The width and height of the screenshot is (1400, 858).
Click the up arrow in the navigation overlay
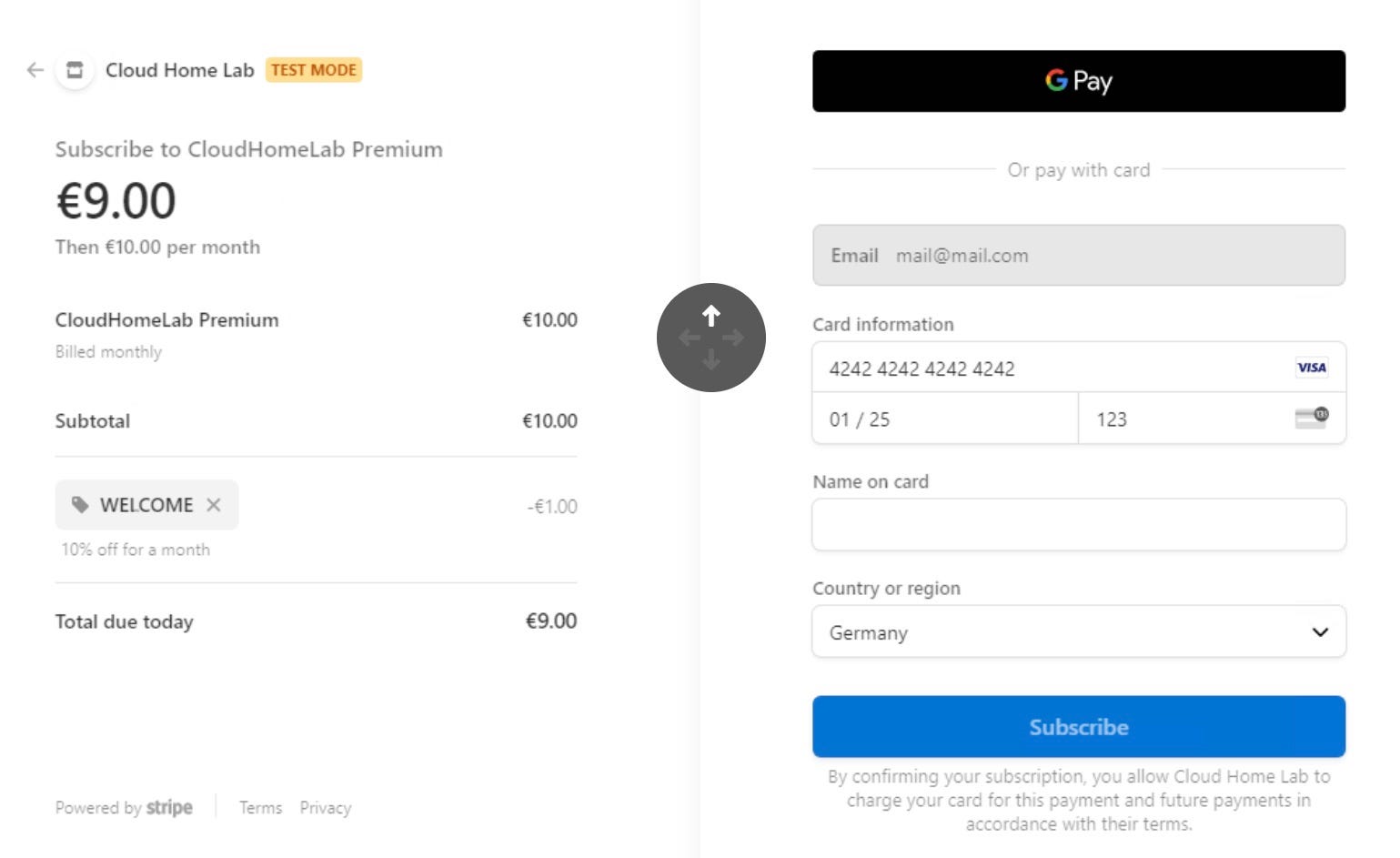(x=710, y=315)
